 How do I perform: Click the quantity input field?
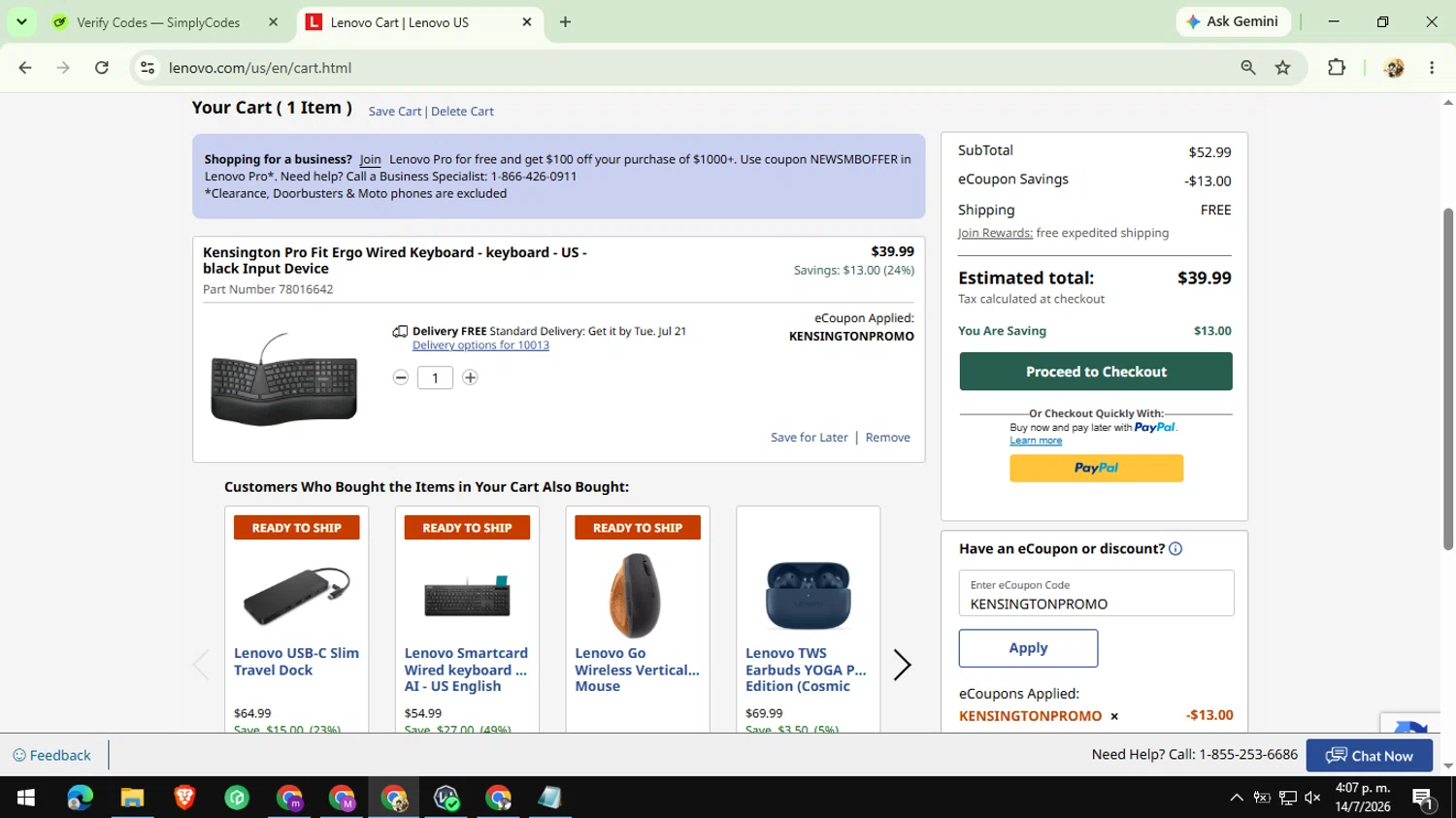tap(435, 377)
